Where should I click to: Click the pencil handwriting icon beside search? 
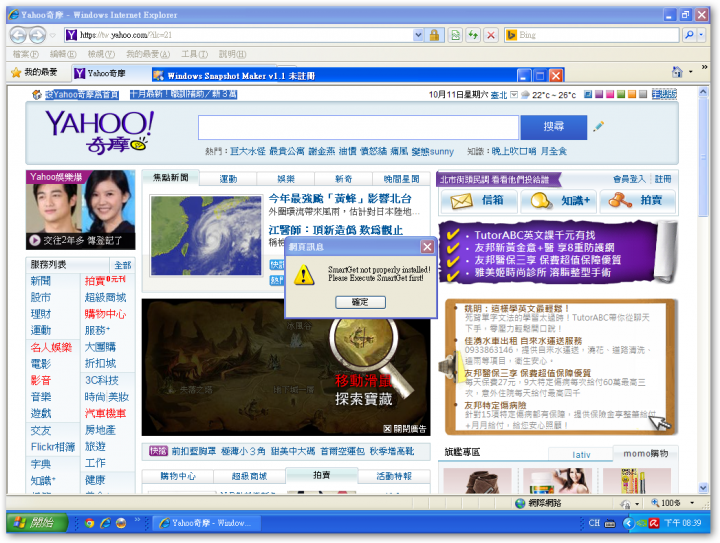598,126
